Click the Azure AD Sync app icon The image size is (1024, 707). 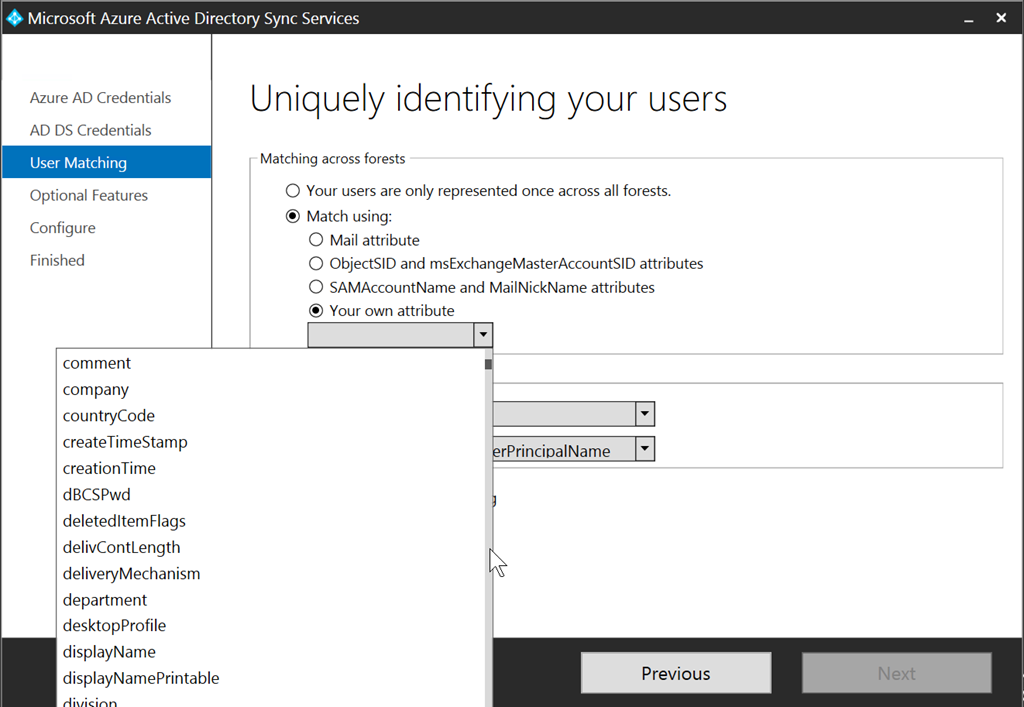[14, 18]
